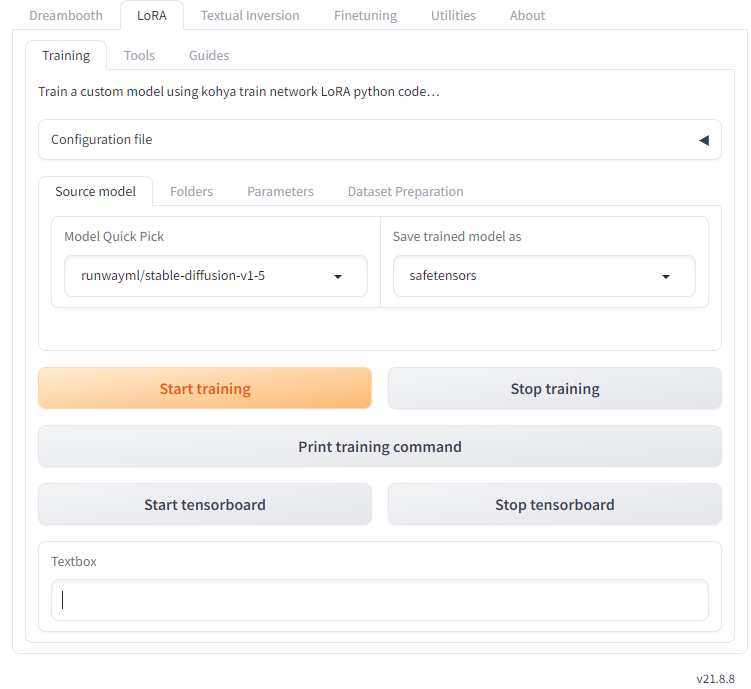Screen dimensions: 751x689
Task: Open the Dataset Preparation tab
Action: tap(406, 192)
